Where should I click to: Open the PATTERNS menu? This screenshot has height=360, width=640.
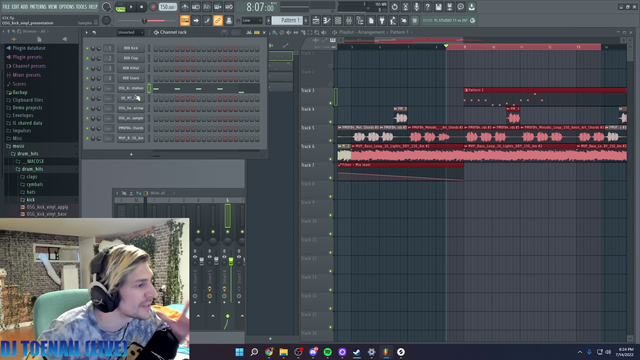(38, 7)
